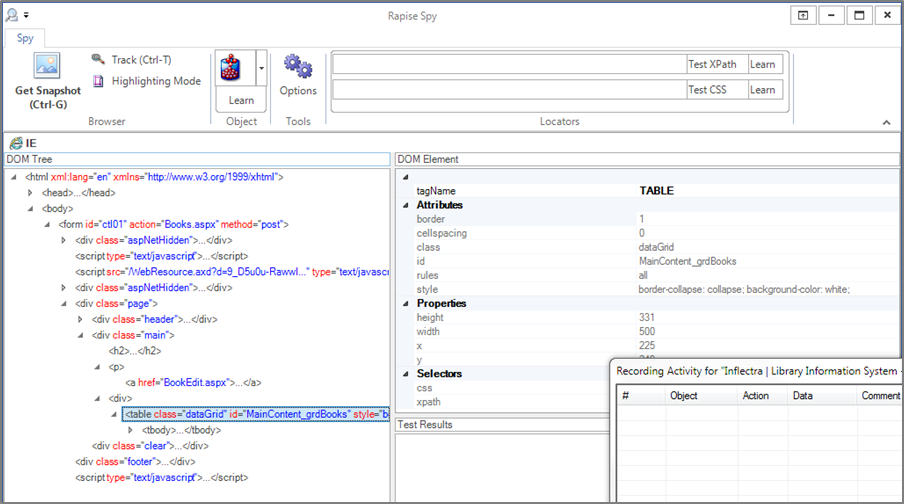Click into the XPath locator input field

click(x=508, y=64)
